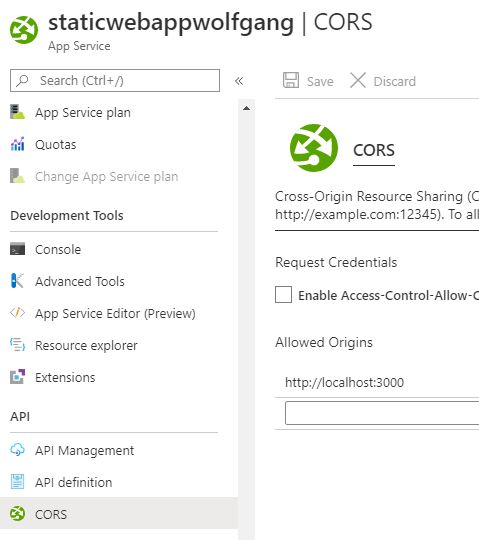Open API definition menu item
Image resolution: width=479 pixels, height=540 pixels.
click(x=73, y=482)
